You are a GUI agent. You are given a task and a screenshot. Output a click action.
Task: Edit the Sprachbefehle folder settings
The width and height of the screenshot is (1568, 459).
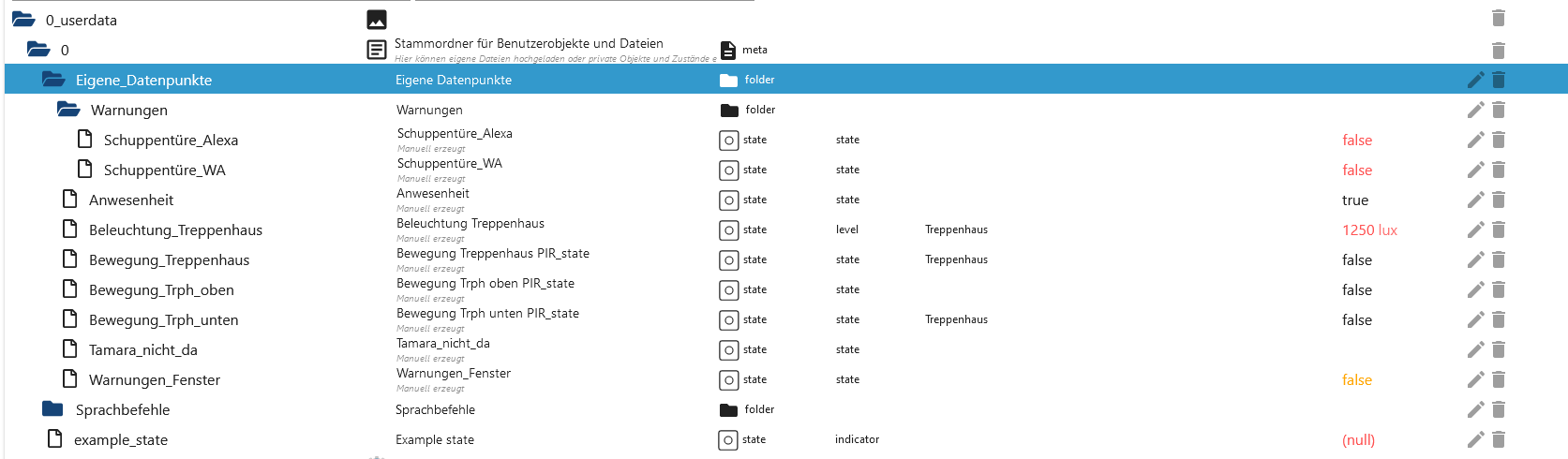[x=1475, y=409]
